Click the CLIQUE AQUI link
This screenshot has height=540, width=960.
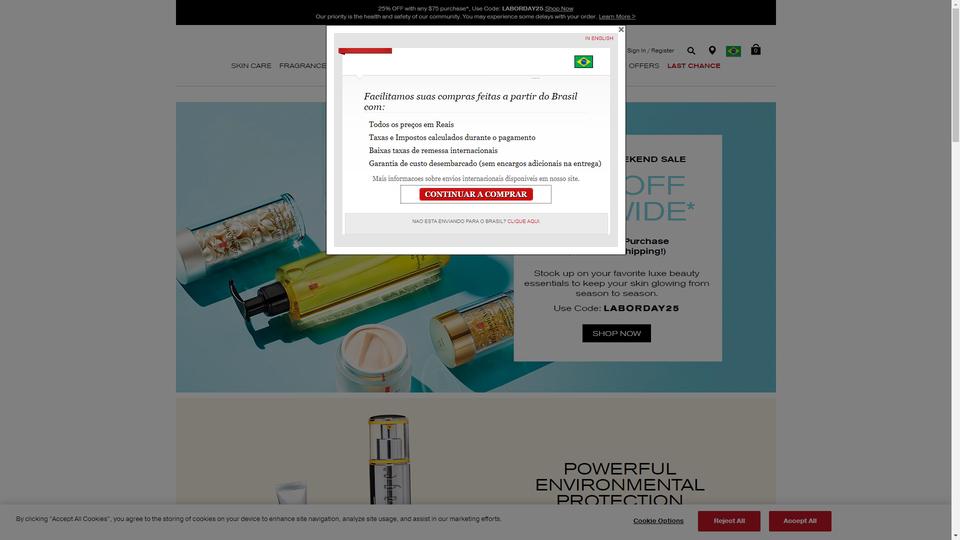tap(523, 221)
